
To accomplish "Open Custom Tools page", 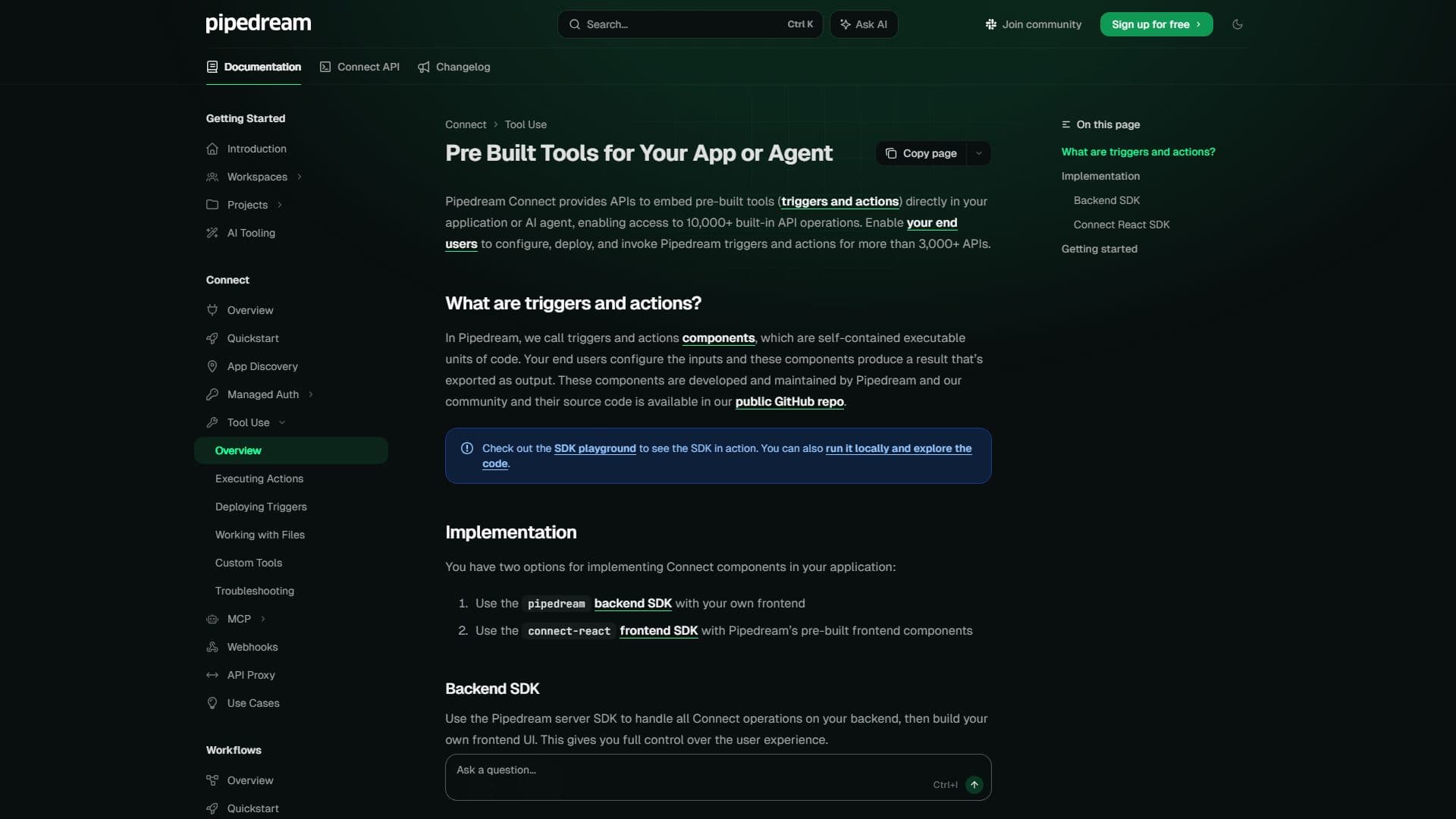I will (249, 563).
